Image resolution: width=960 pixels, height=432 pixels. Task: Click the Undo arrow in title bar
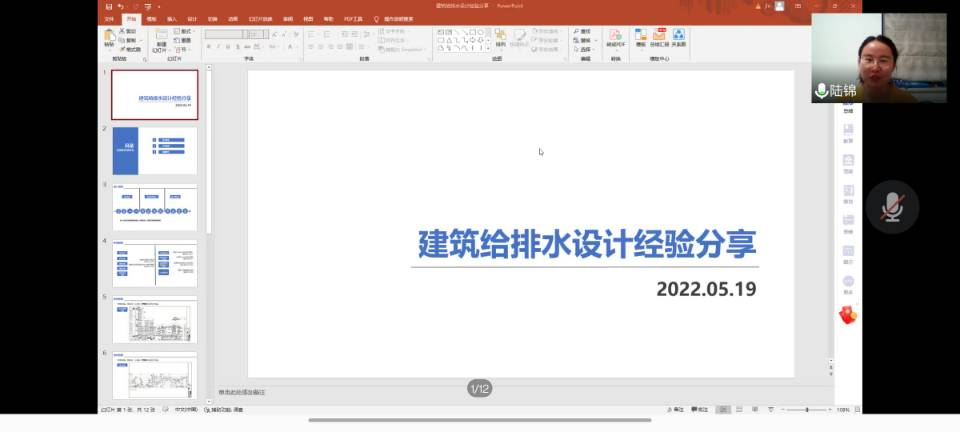[x=120, y=6]
